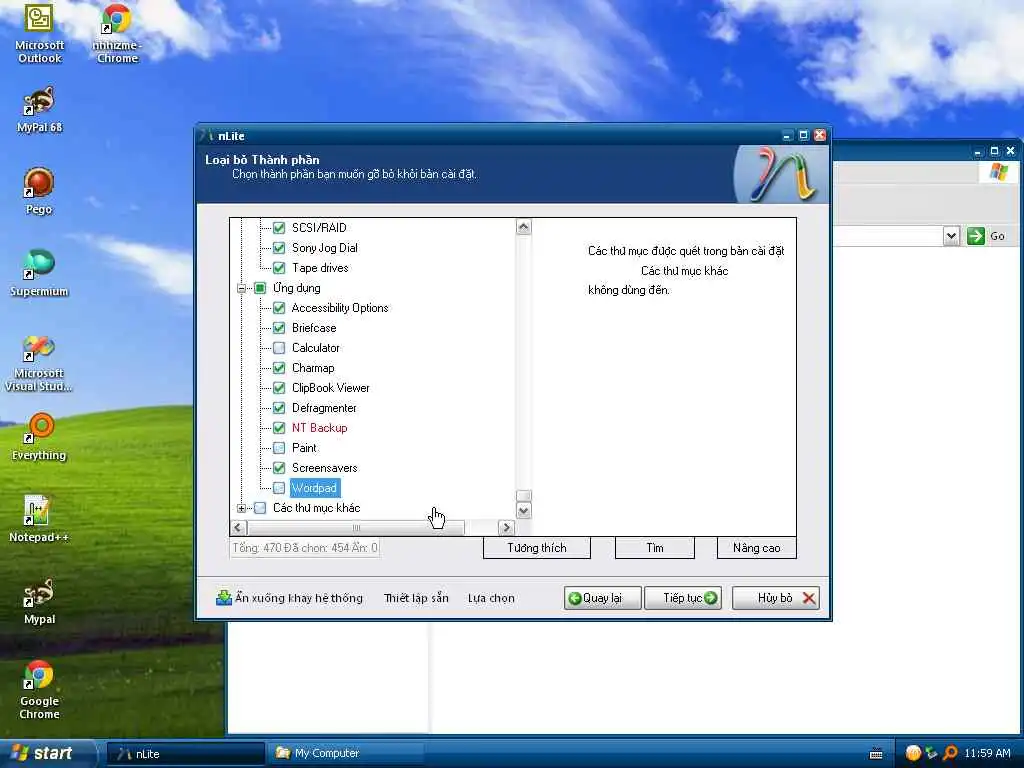
Task: Continue with Tiếp tục button
Action: click(x=683, y=598)
